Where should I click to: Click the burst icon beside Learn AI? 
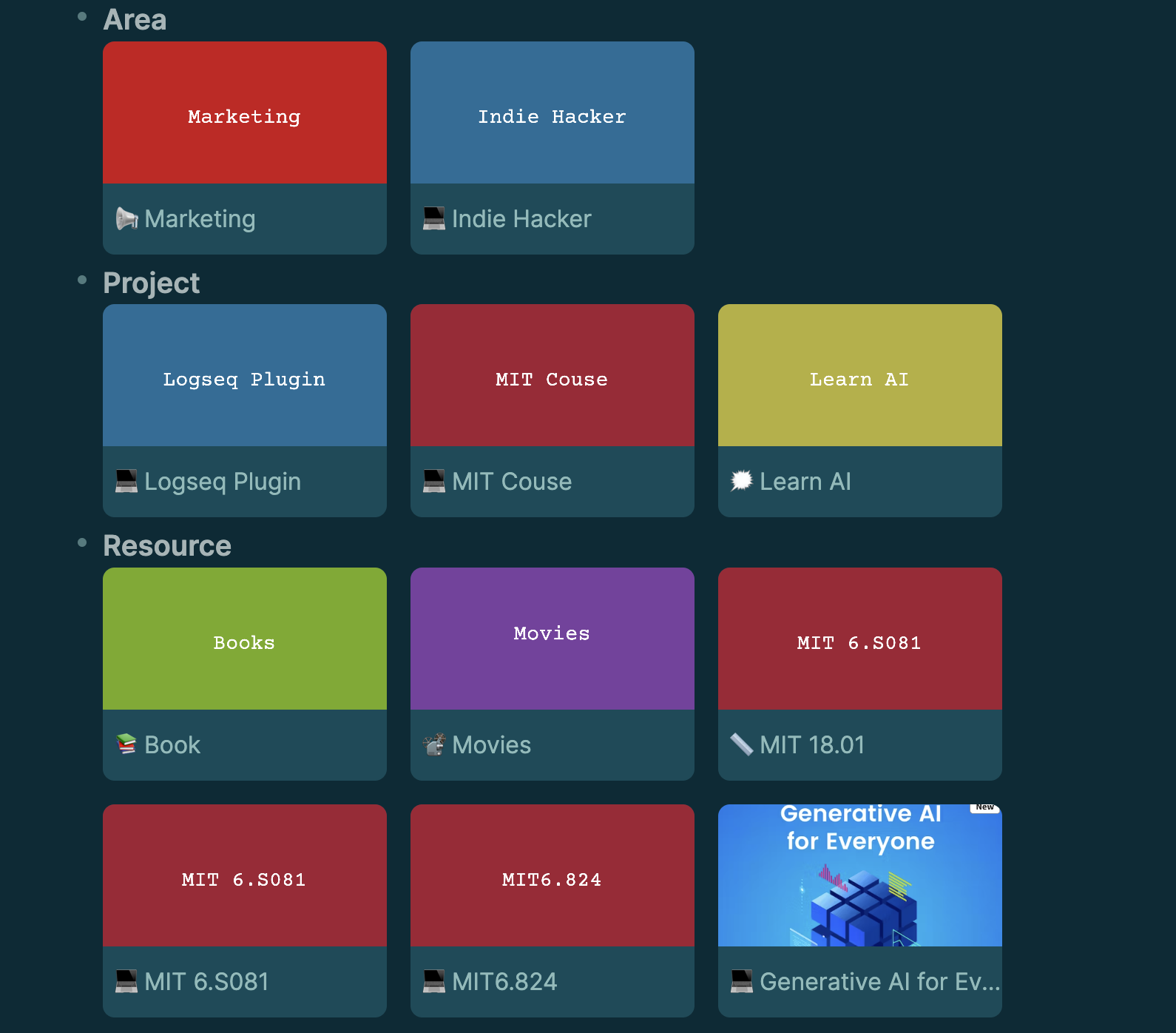(741, 482)
